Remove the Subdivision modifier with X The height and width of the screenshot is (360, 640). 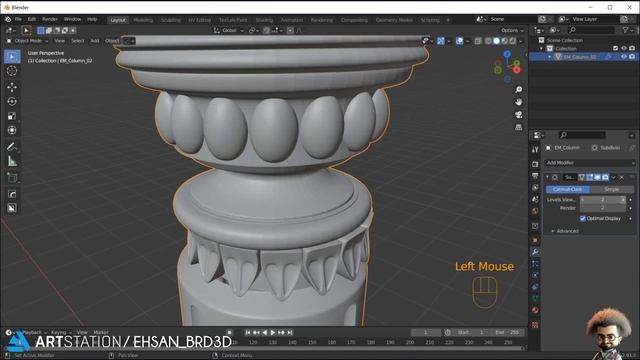tap(622, 177)
